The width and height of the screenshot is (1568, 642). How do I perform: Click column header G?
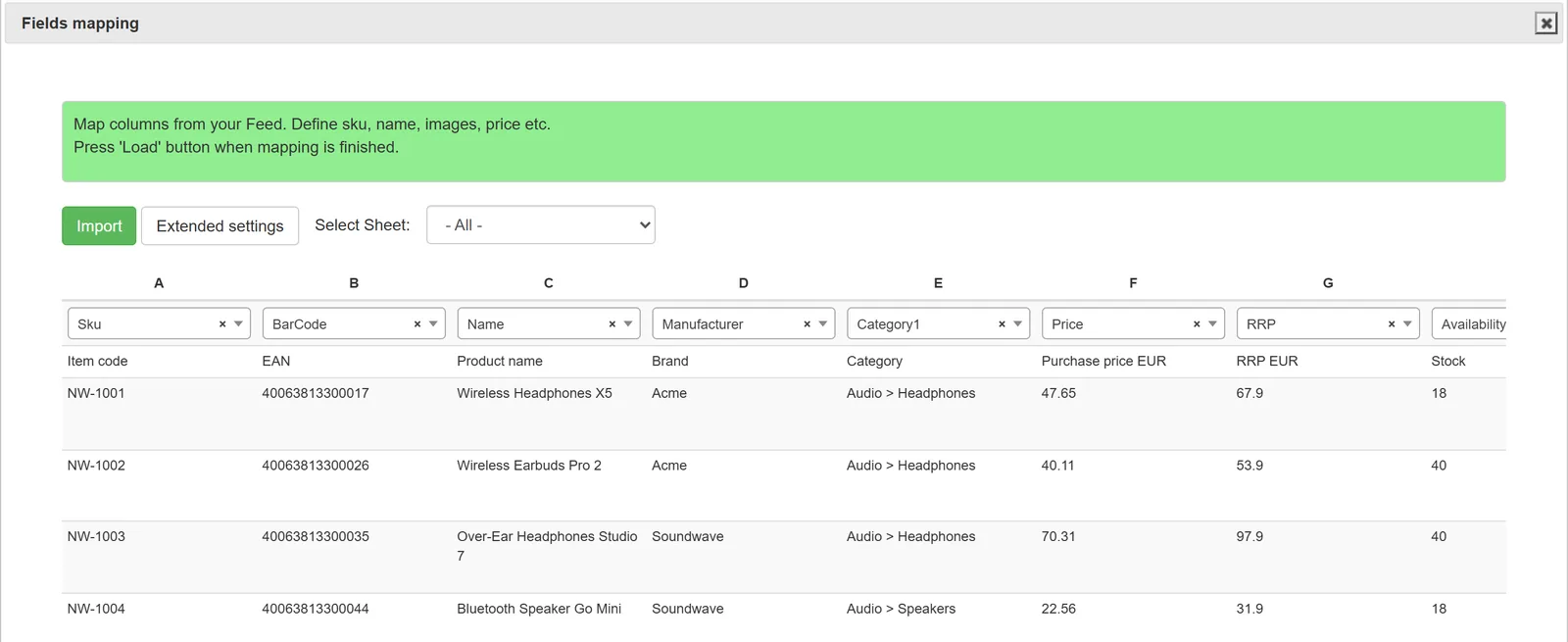point(1328,283)
